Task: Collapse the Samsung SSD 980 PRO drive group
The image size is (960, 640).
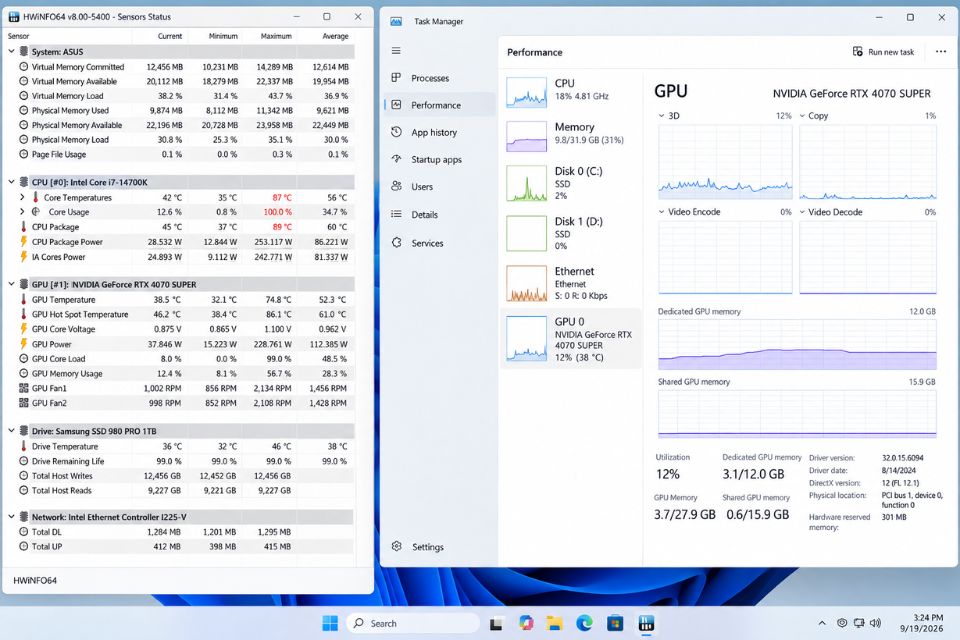Action: pos(11,431)
